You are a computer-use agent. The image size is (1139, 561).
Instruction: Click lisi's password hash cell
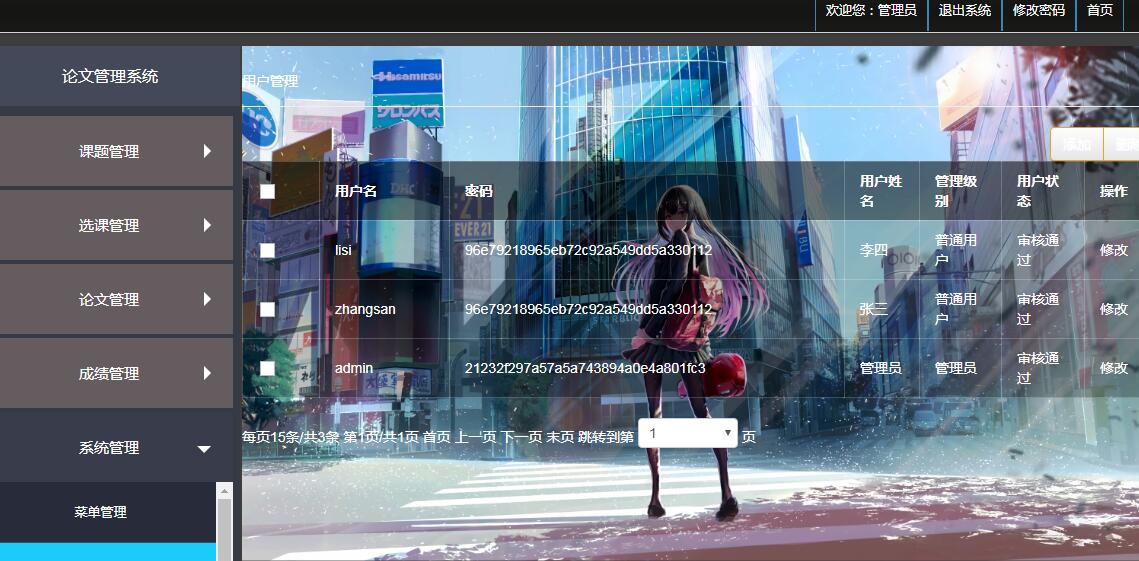click(588, 250)
